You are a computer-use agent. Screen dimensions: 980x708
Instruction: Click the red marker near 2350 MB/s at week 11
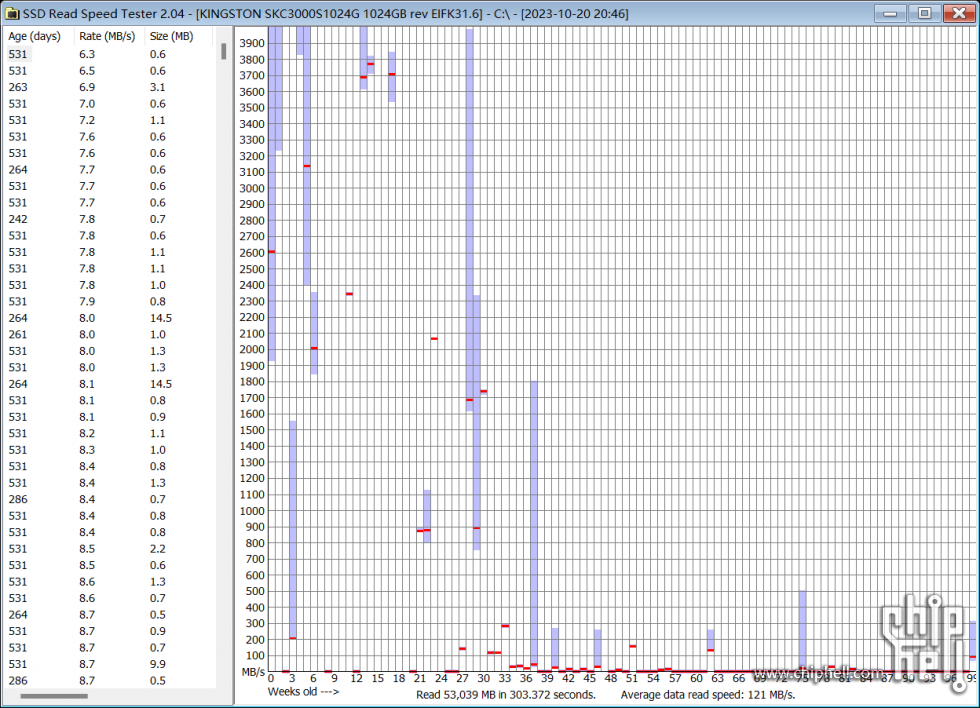point(349,294)
